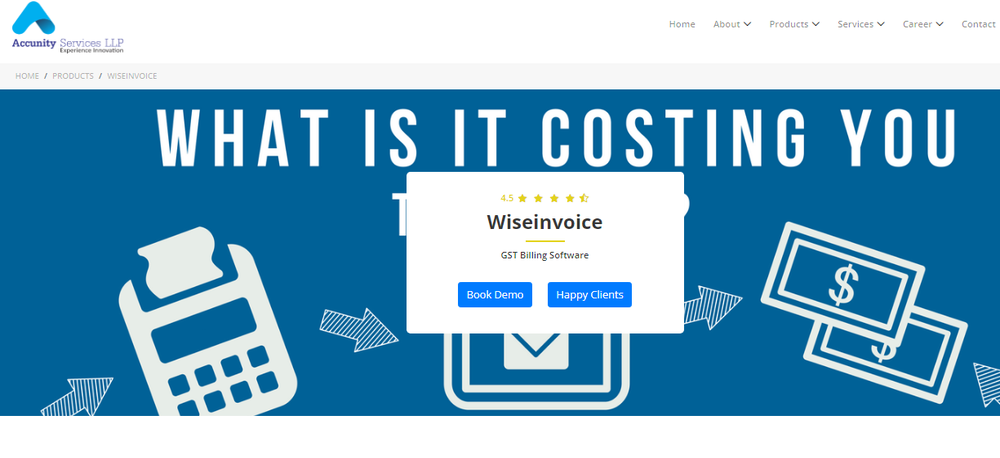Viewport: 1000px width, 458px height.
Task: Expand the About dropdown menu
Action: (x=732, y=24)
